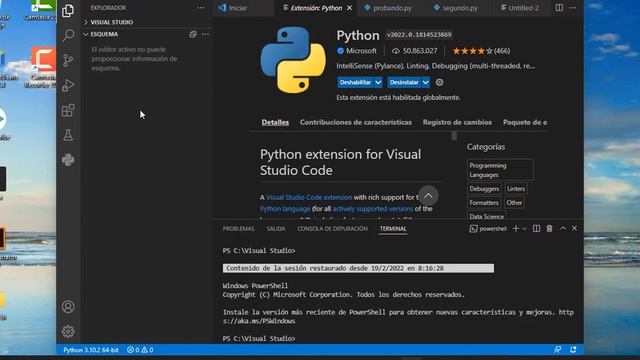
Task: Open Contribuciones de características tab
Action: pos(356,122)
